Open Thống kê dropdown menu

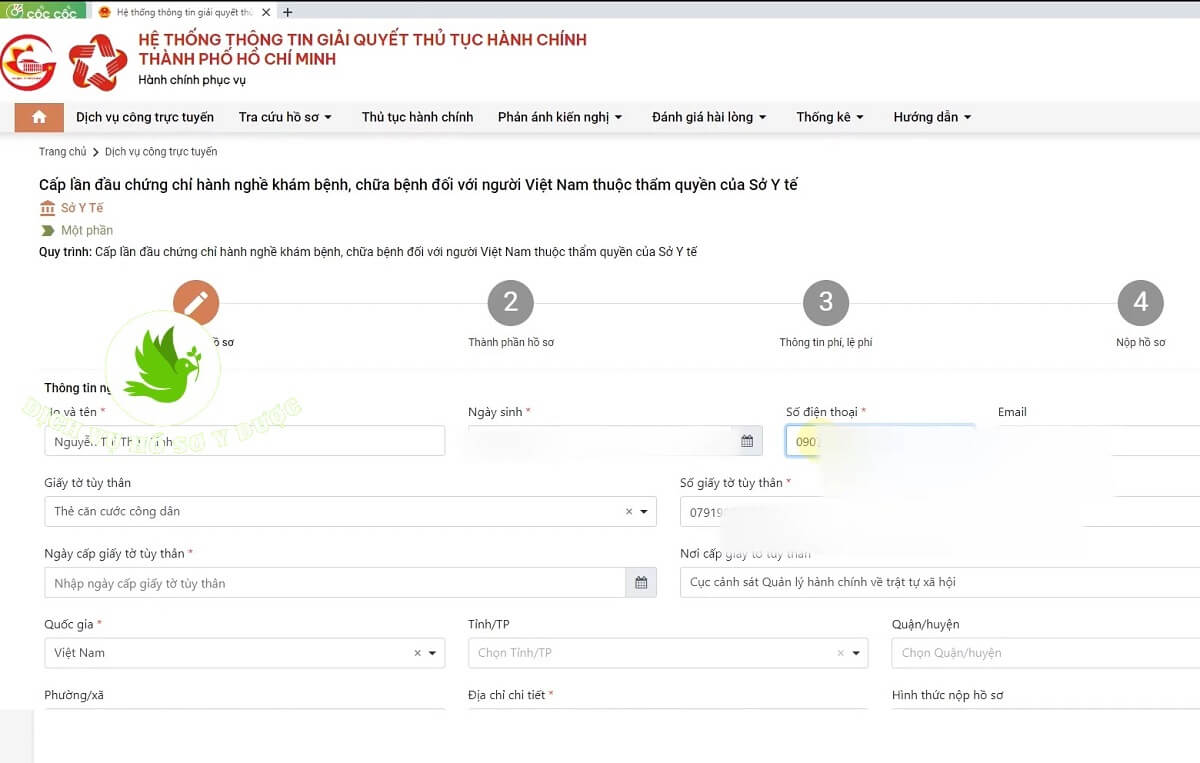830,117
